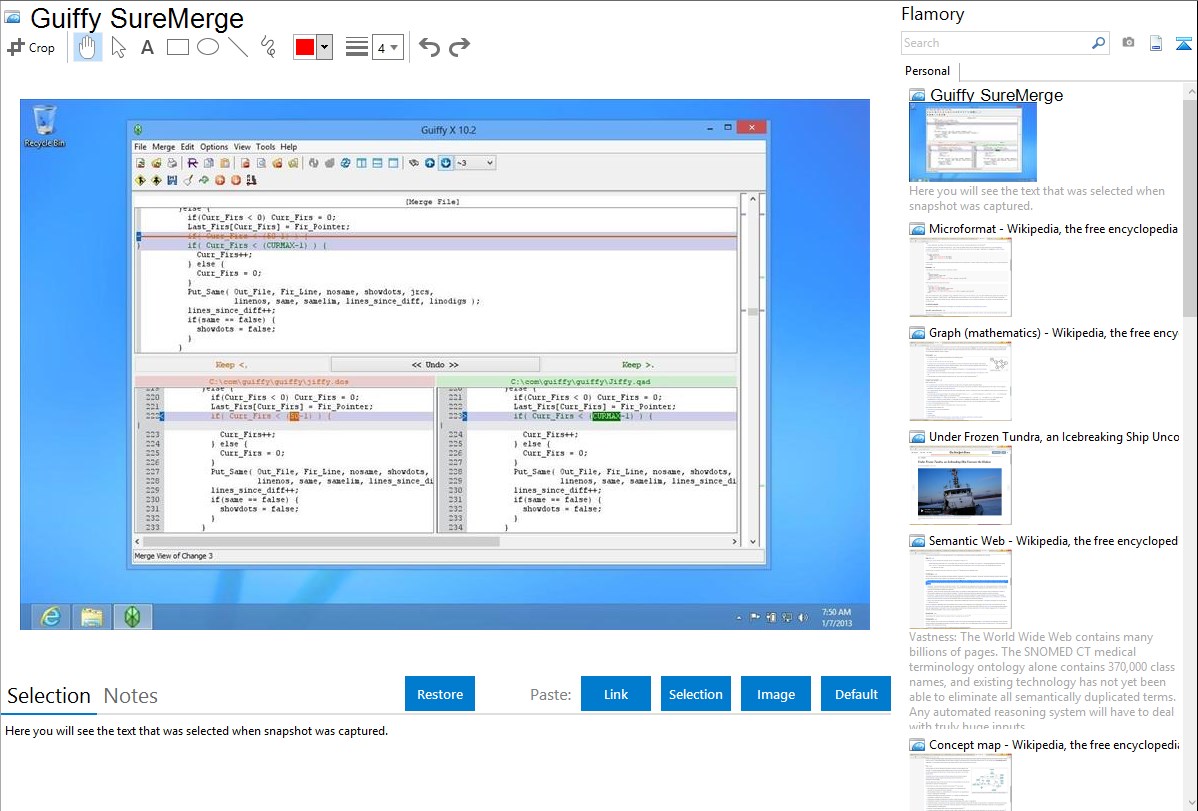Select the straight line tool
Viewport: 1198px width, 811px height.
238,47
